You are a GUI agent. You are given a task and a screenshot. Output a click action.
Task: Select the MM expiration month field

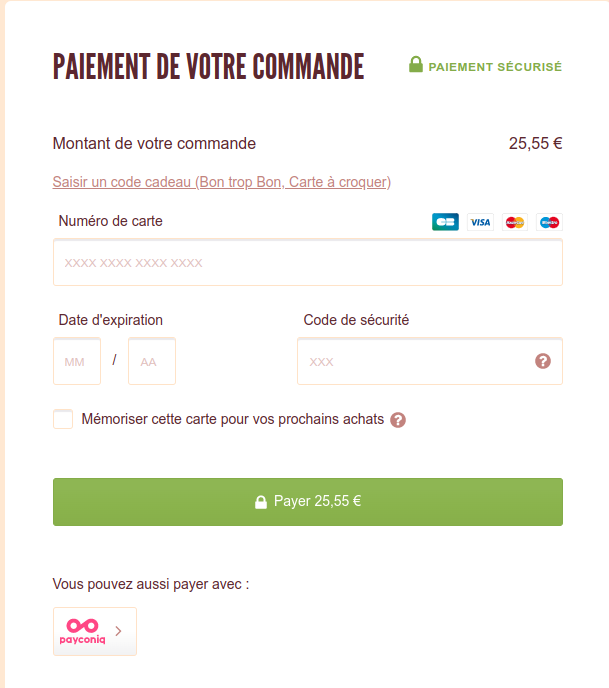77,361
